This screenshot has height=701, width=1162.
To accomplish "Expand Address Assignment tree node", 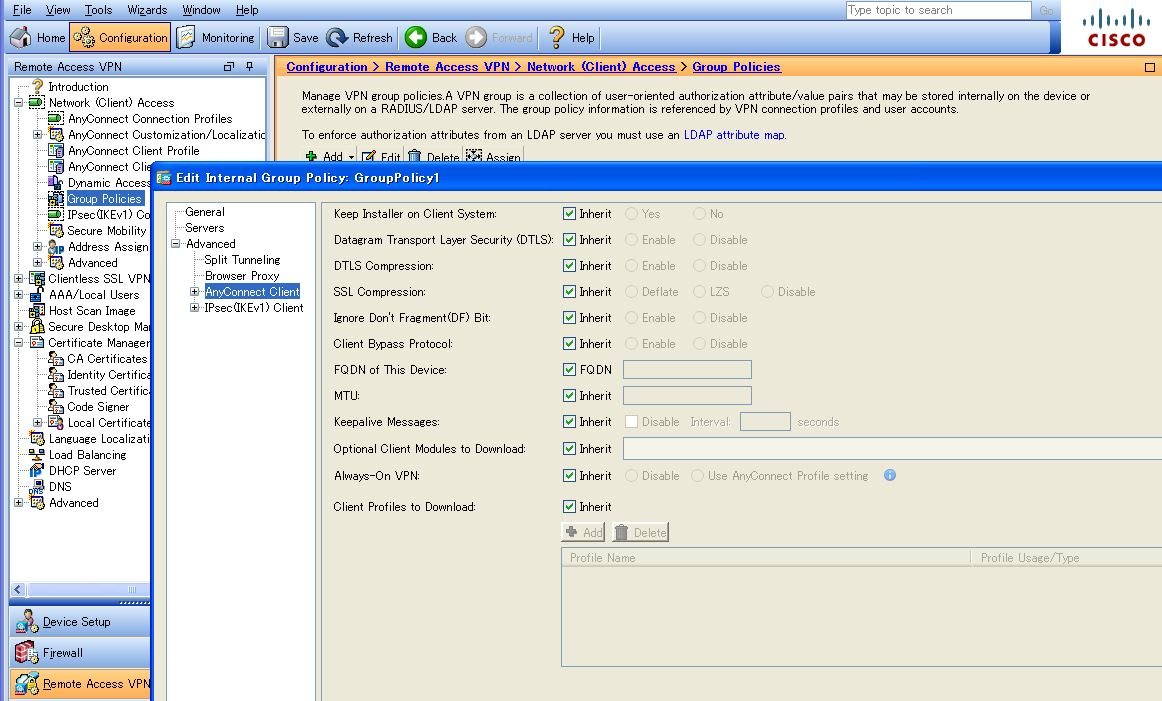I will click(37, 246).
